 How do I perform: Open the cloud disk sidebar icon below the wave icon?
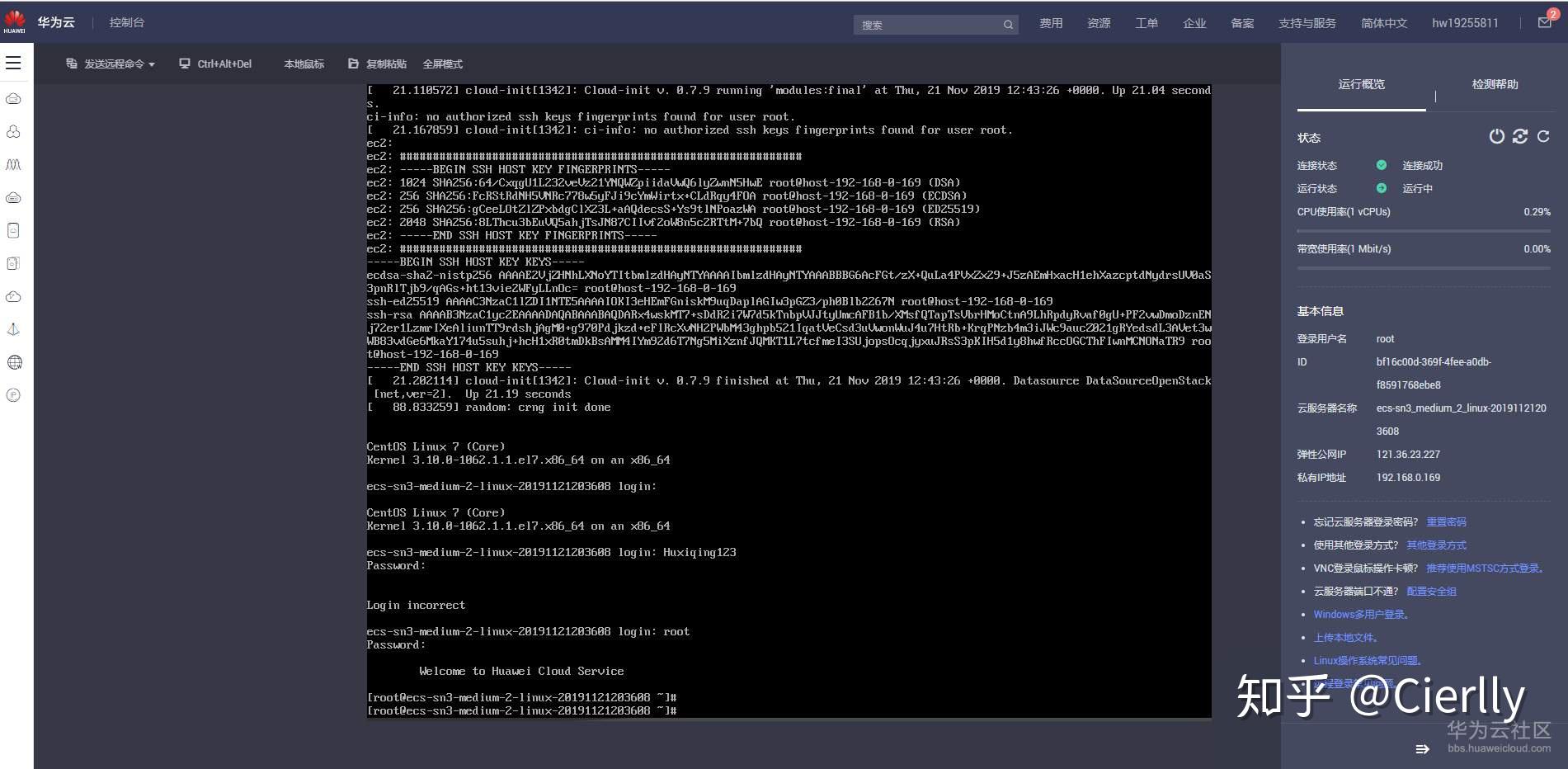(x=13, y=198)
